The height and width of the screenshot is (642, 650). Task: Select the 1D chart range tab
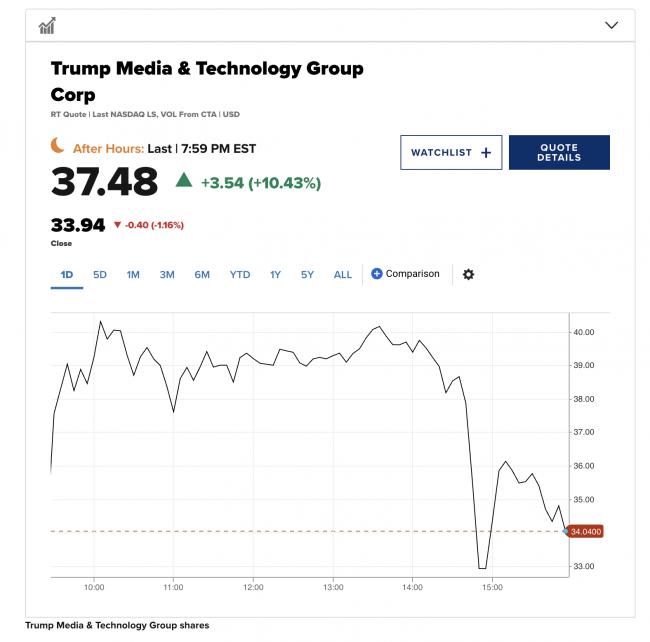pyautogui.click(x=67, y=274)
